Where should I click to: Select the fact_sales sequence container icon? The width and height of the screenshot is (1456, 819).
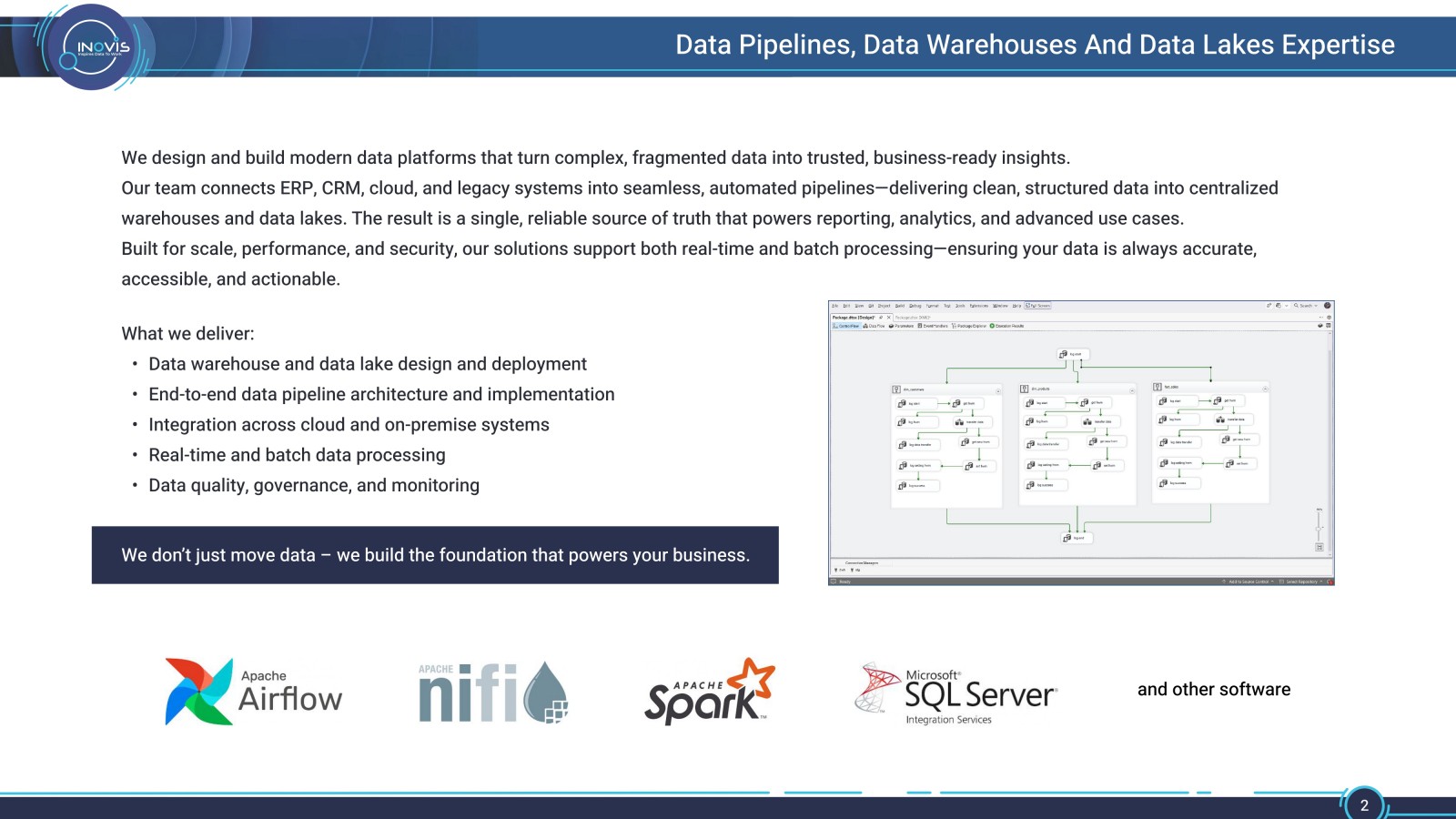[x=1157, y=387]
